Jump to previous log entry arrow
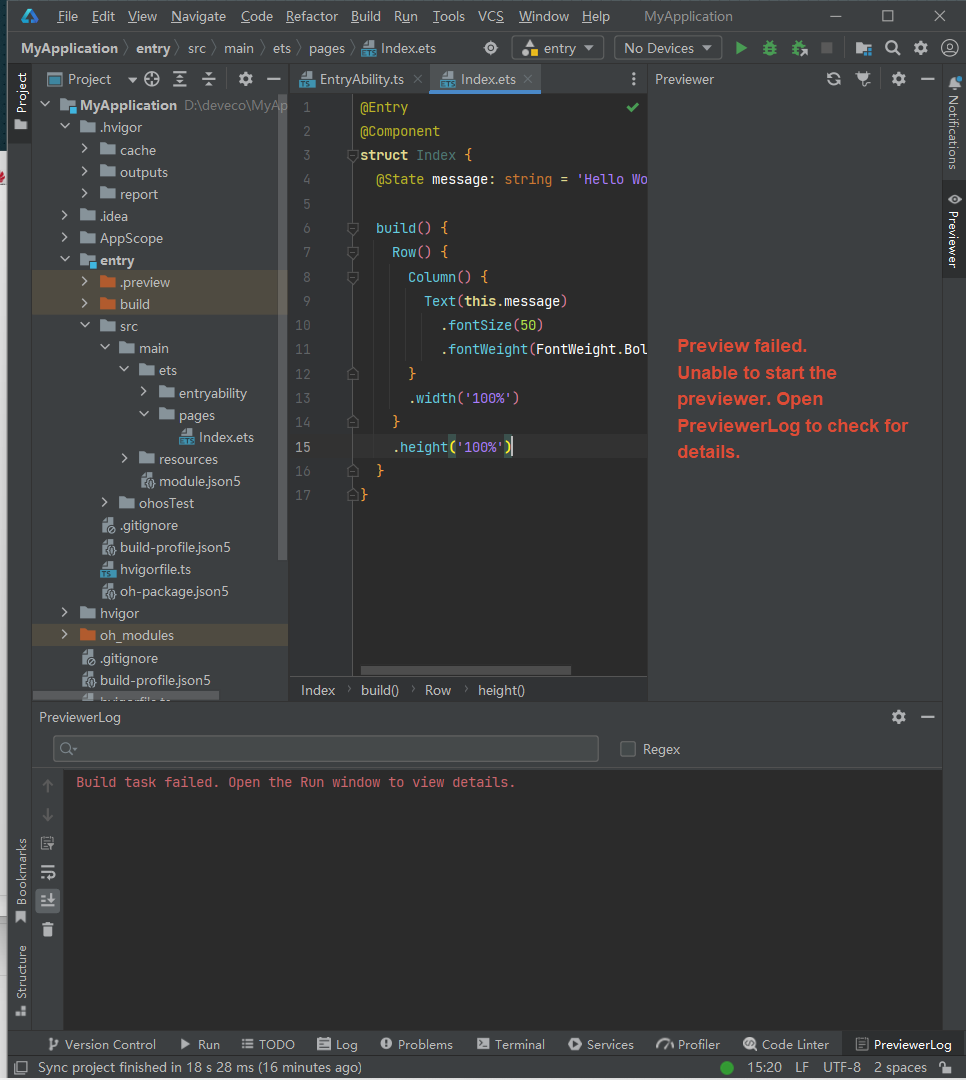Image resolution: width=966 pixels, height=1080 pixels. [x=48, y=786]
